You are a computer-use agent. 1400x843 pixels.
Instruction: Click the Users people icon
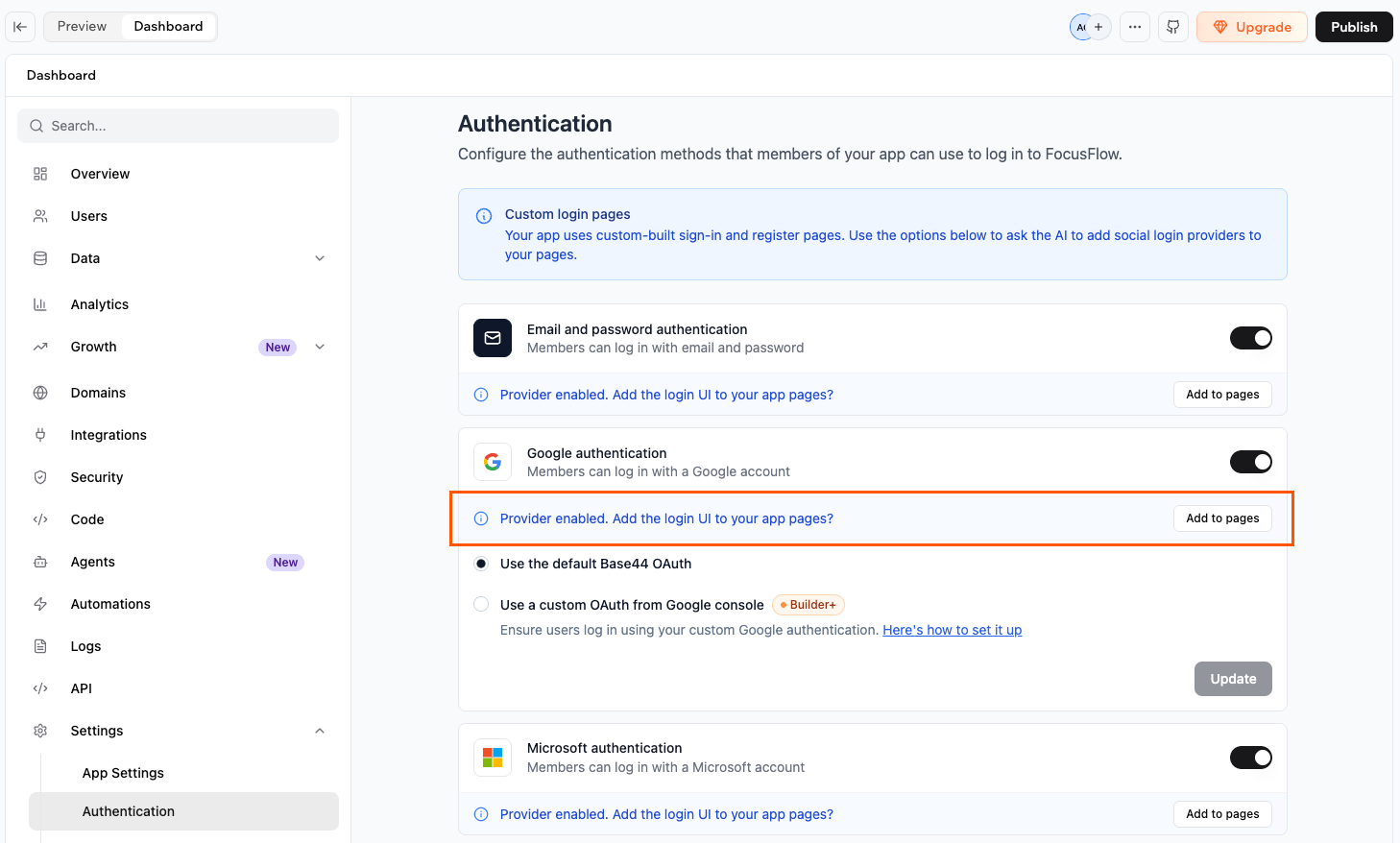pyautogui.click(x=40, y=216)
